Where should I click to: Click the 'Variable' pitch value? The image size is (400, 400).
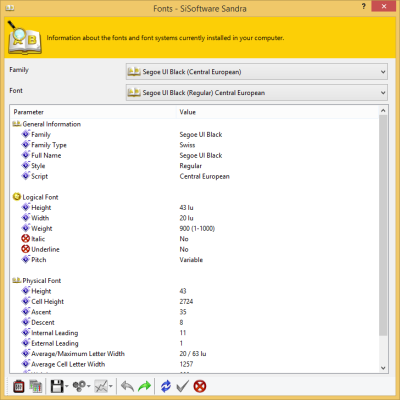(191, 260)
